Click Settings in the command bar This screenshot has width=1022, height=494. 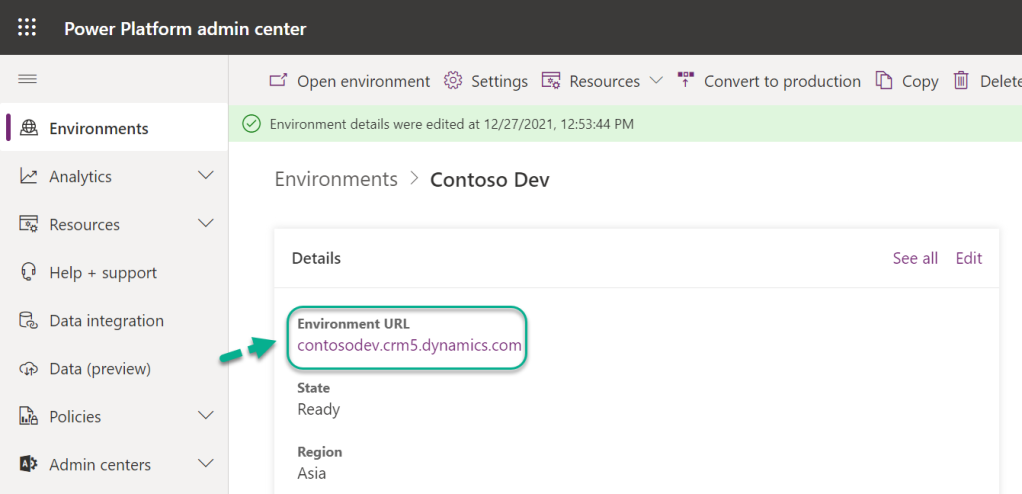486,81
